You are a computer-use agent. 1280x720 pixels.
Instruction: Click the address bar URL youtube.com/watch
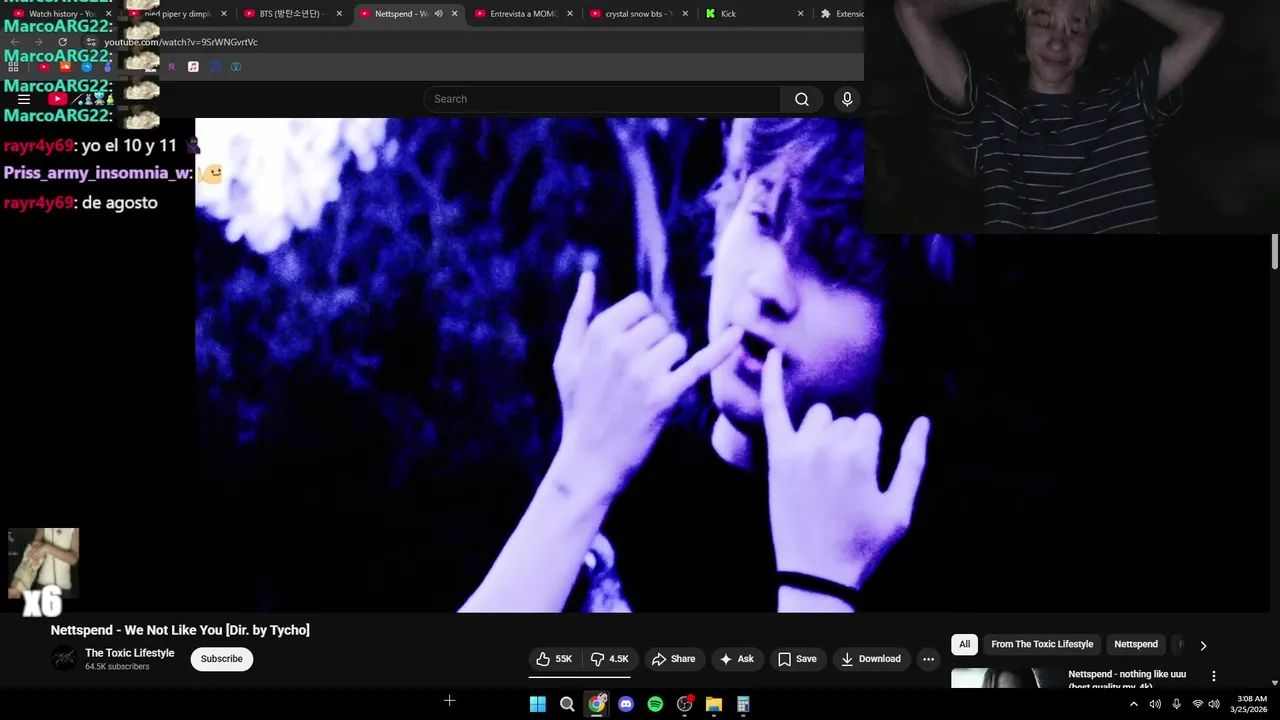181,42
